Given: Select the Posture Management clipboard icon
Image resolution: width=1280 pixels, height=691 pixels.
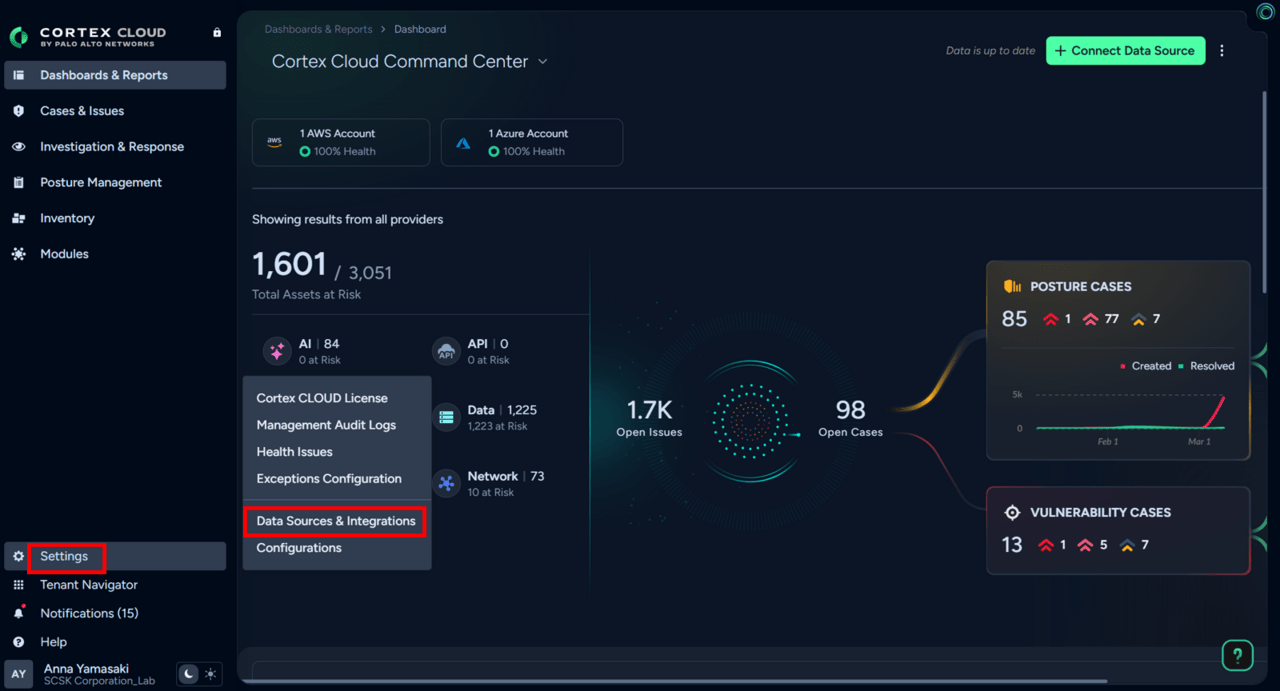Looking at the screenshot, I should point(18,183).
